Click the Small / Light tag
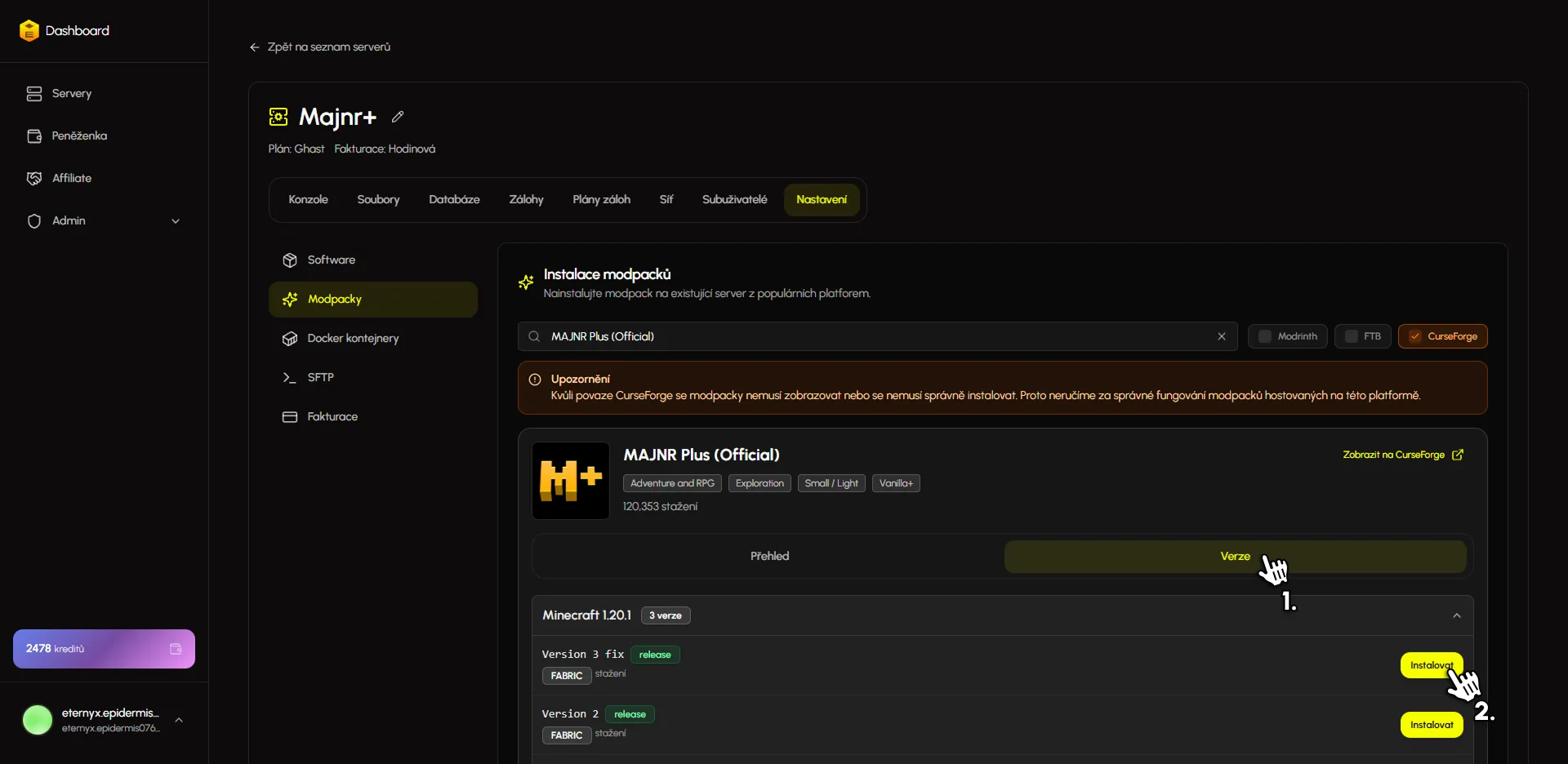 coord(831,483)
